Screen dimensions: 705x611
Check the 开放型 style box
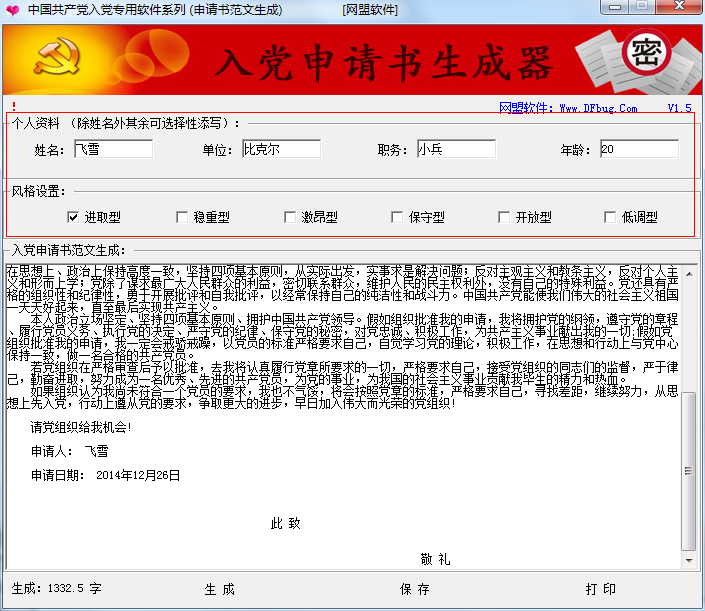503,217
